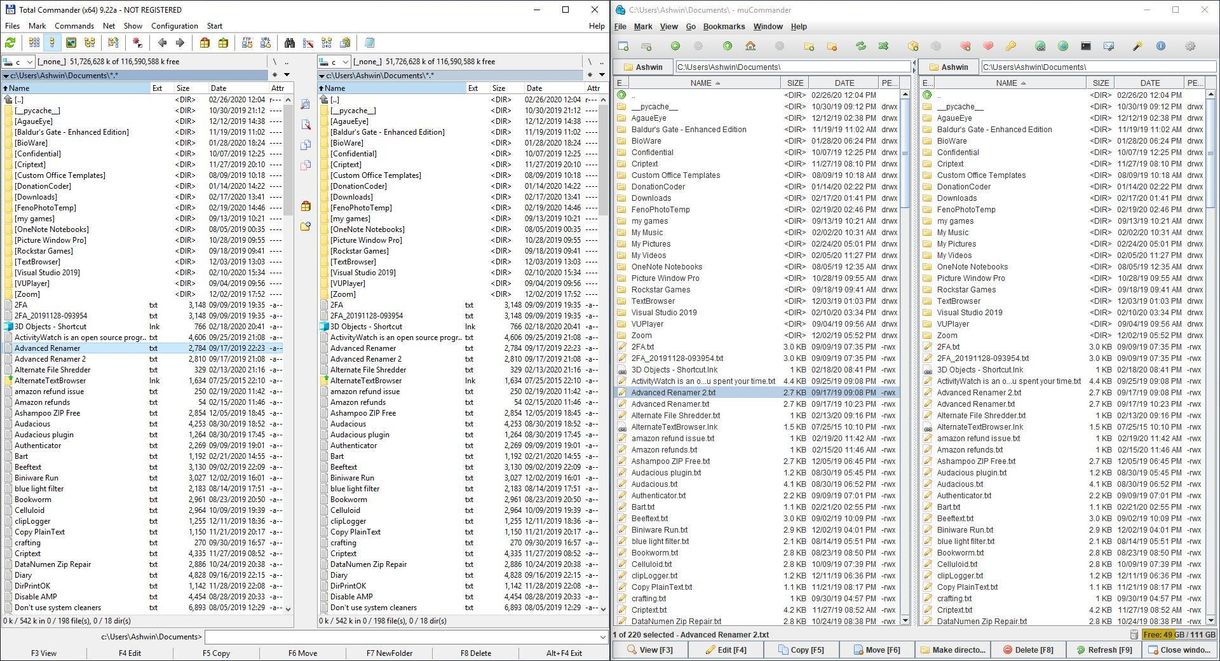Click Total Commander vertical bar new folder icon
This screenshot has height=661, width=1220.
[x=306, y=226]
